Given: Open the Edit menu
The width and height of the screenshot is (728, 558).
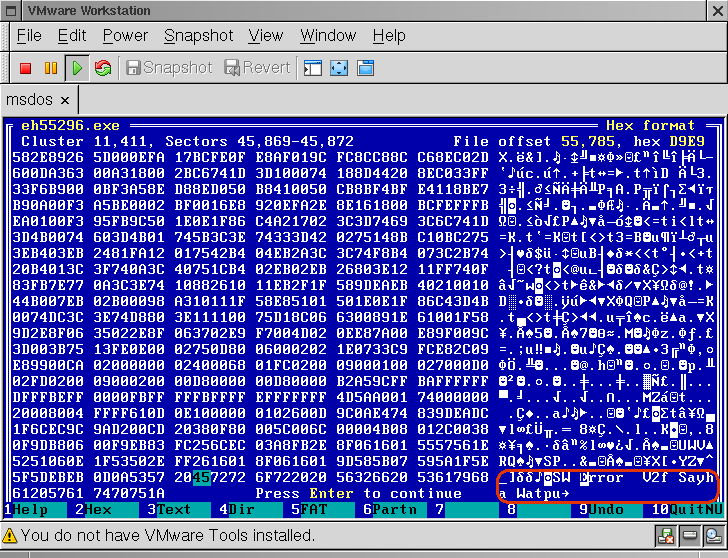Looking at the screenshot, I should [72, 36].
